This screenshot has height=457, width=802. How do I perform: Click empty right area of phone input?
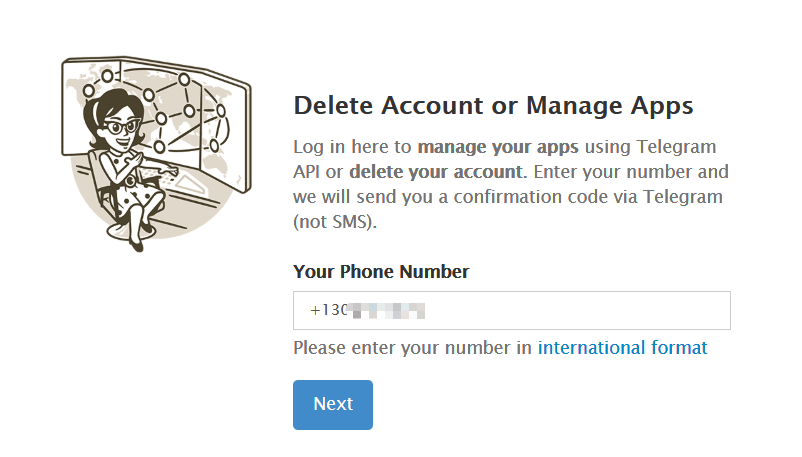tap(578, 311)
